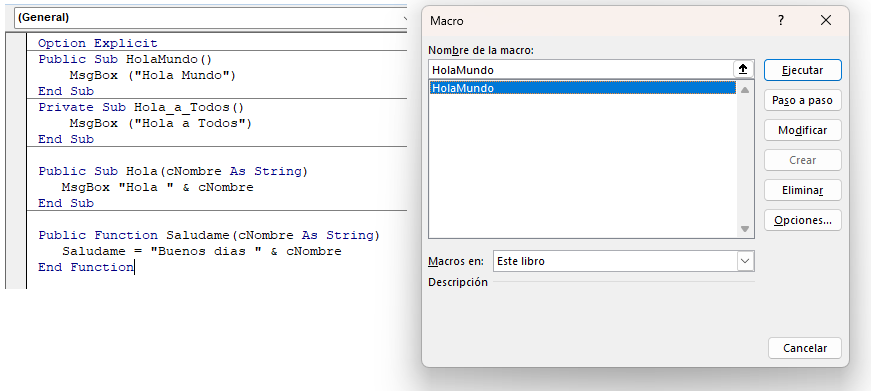This screenshot has width=871, height=391.
Task: Click the 'Public Function Saludame' line
Action: (x=209, y=235)
